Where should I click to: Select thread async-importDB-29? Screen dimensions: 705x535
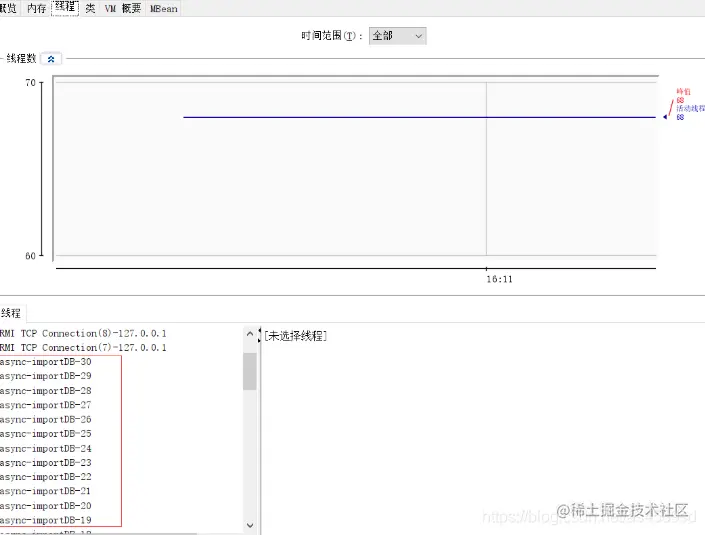tap(45, 376)
